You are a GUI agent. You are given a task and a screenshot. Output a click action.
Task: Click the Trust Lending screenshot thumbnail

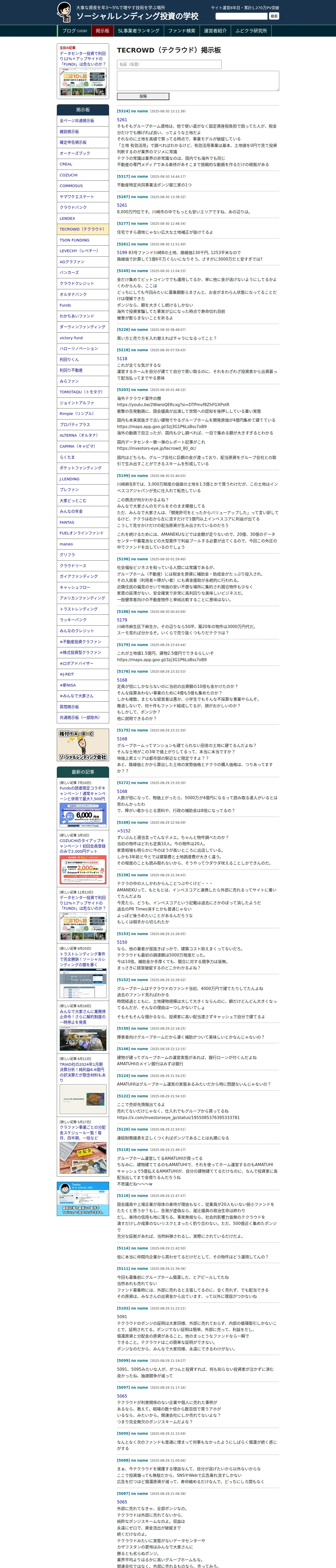click(x=83, y=984)
